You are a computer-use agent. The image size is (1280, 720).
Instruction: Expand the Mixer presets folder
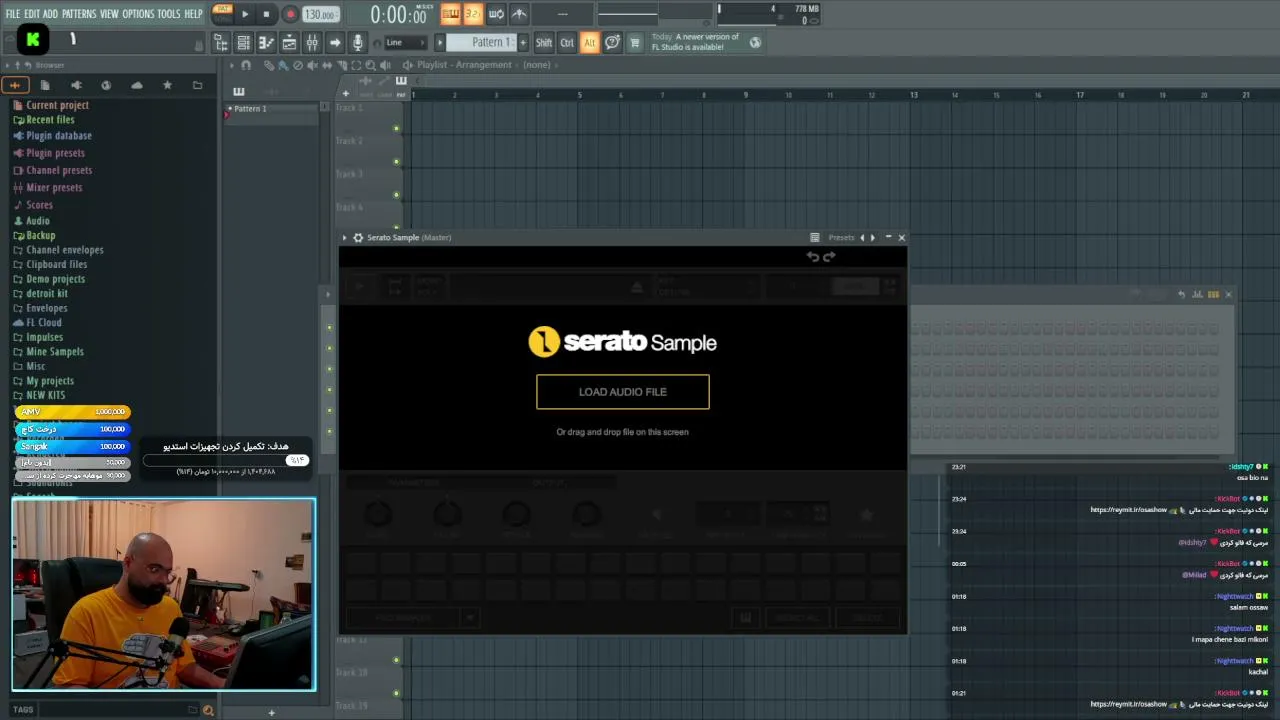coord(48,187)
